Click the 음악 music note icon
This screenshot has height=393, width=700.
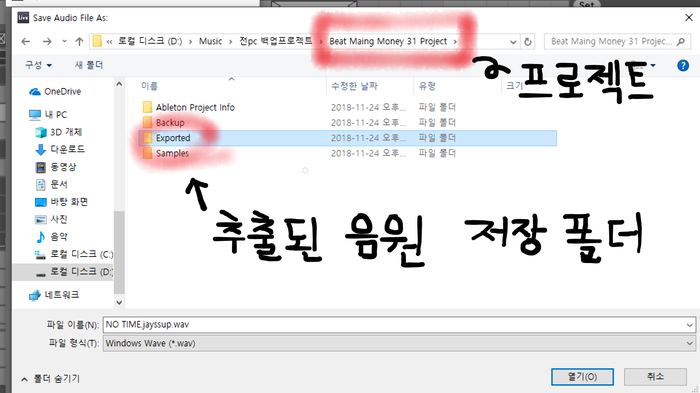tap(41, 237)
